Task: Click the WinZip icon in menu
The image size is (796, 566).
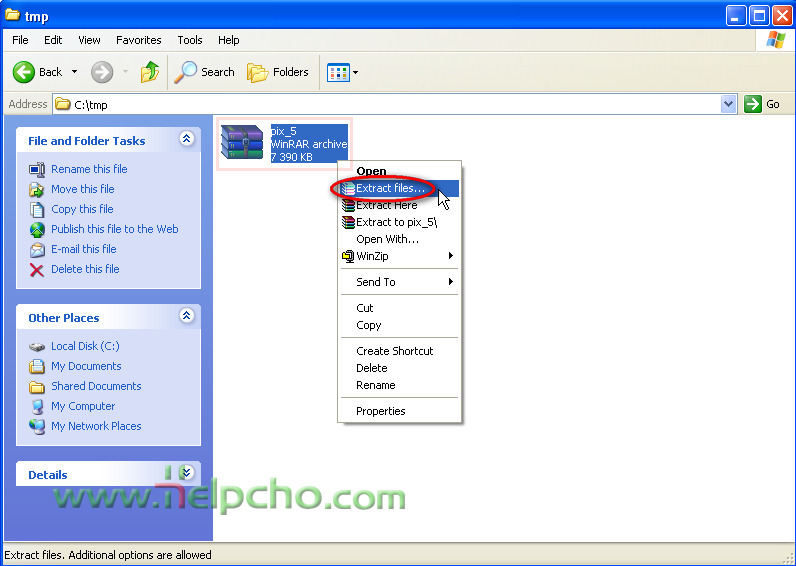Action: [x=348, y=256]
